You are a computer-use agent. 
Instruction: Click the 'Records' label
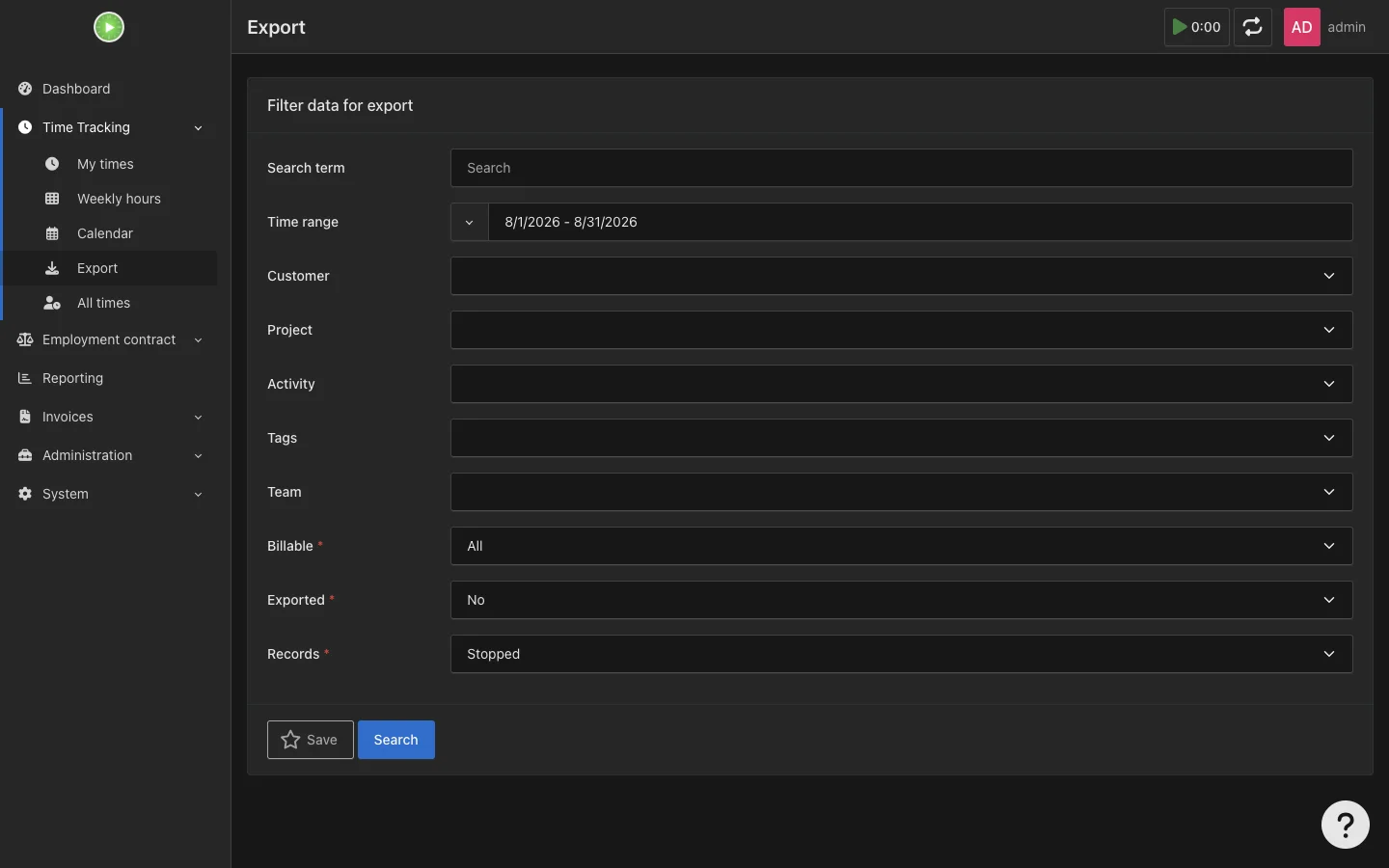click(x=293, y=654)
